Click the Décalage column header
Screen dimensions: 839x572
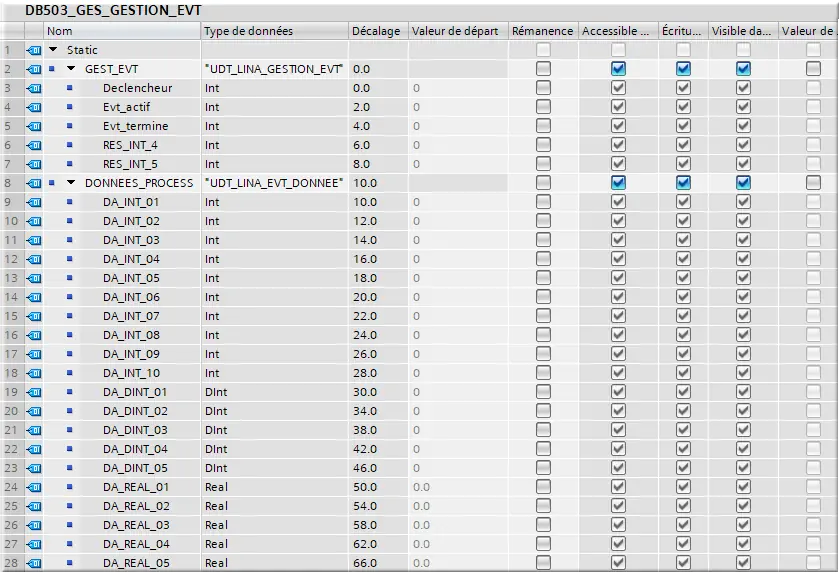tap(378, 31)
